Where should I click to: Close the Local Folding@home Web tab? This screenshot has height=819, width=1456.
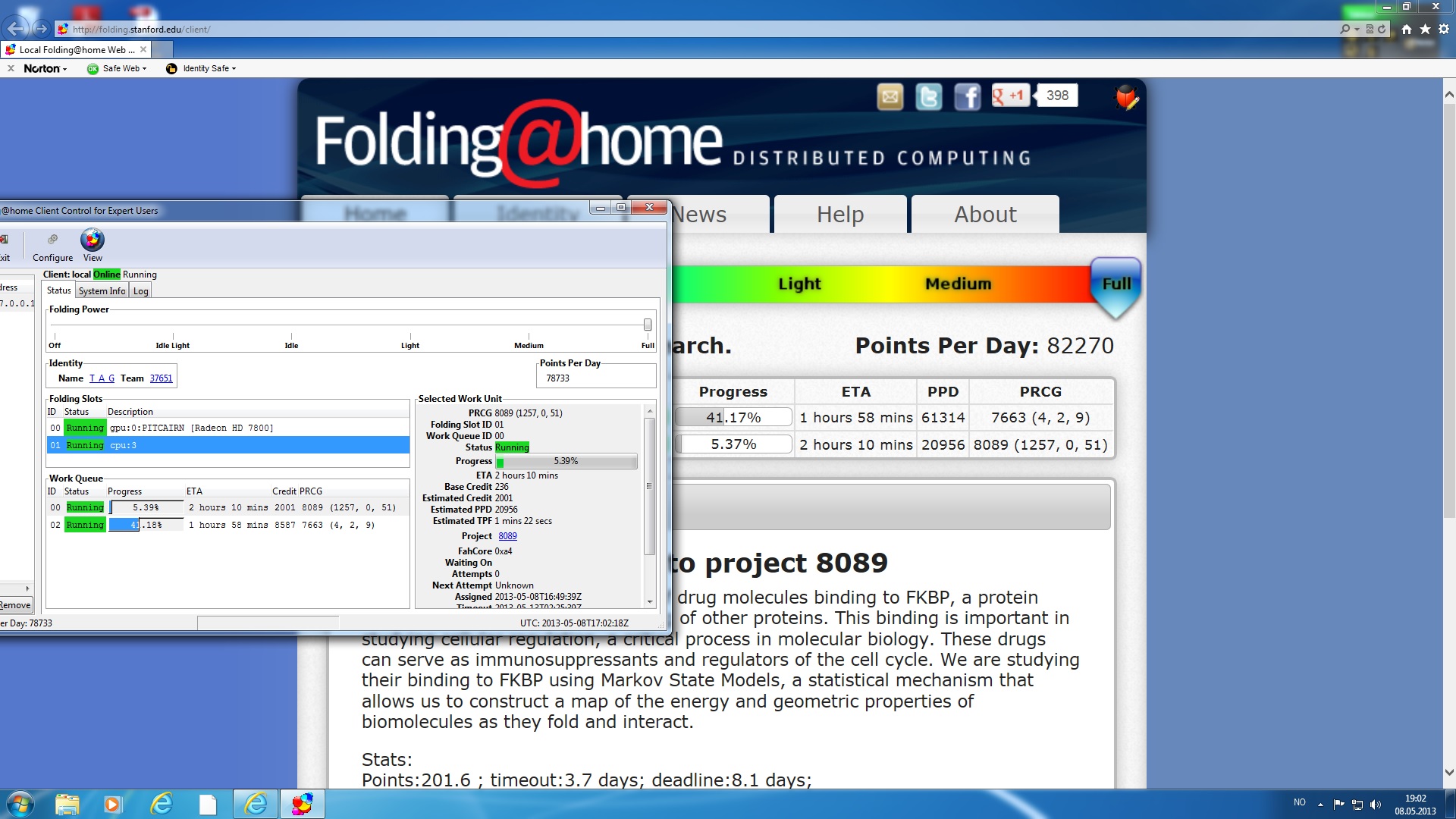[143, 49]
